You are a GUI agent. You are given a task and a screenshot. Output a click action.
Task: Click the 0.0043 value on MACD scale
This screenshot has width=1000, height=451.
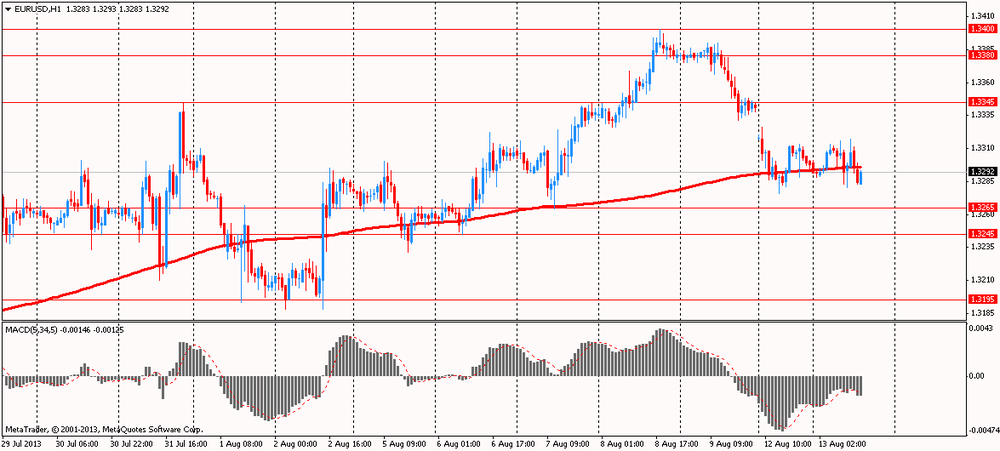point(982,328)
